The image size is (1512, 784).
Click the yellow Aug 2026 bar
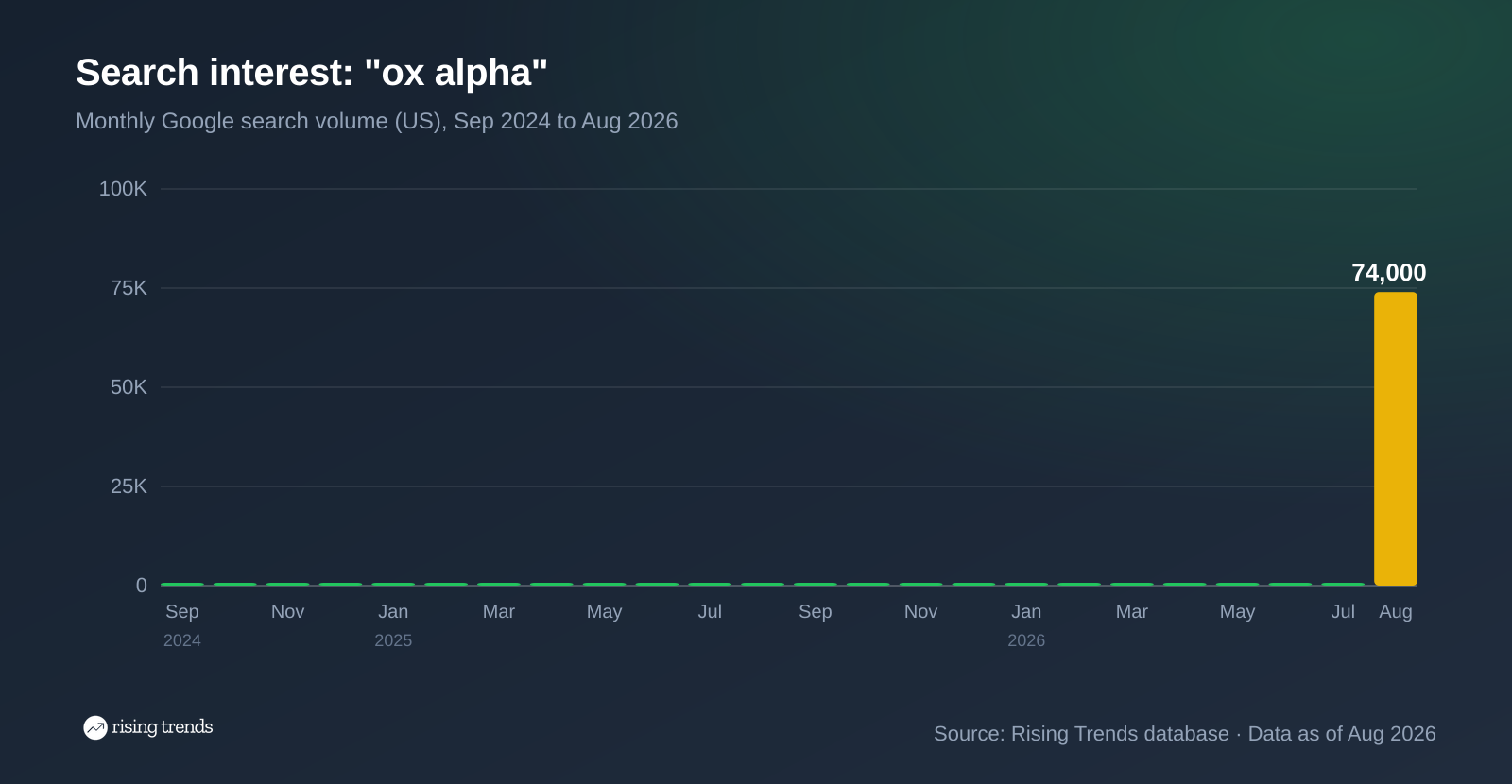coord(1395,438)
